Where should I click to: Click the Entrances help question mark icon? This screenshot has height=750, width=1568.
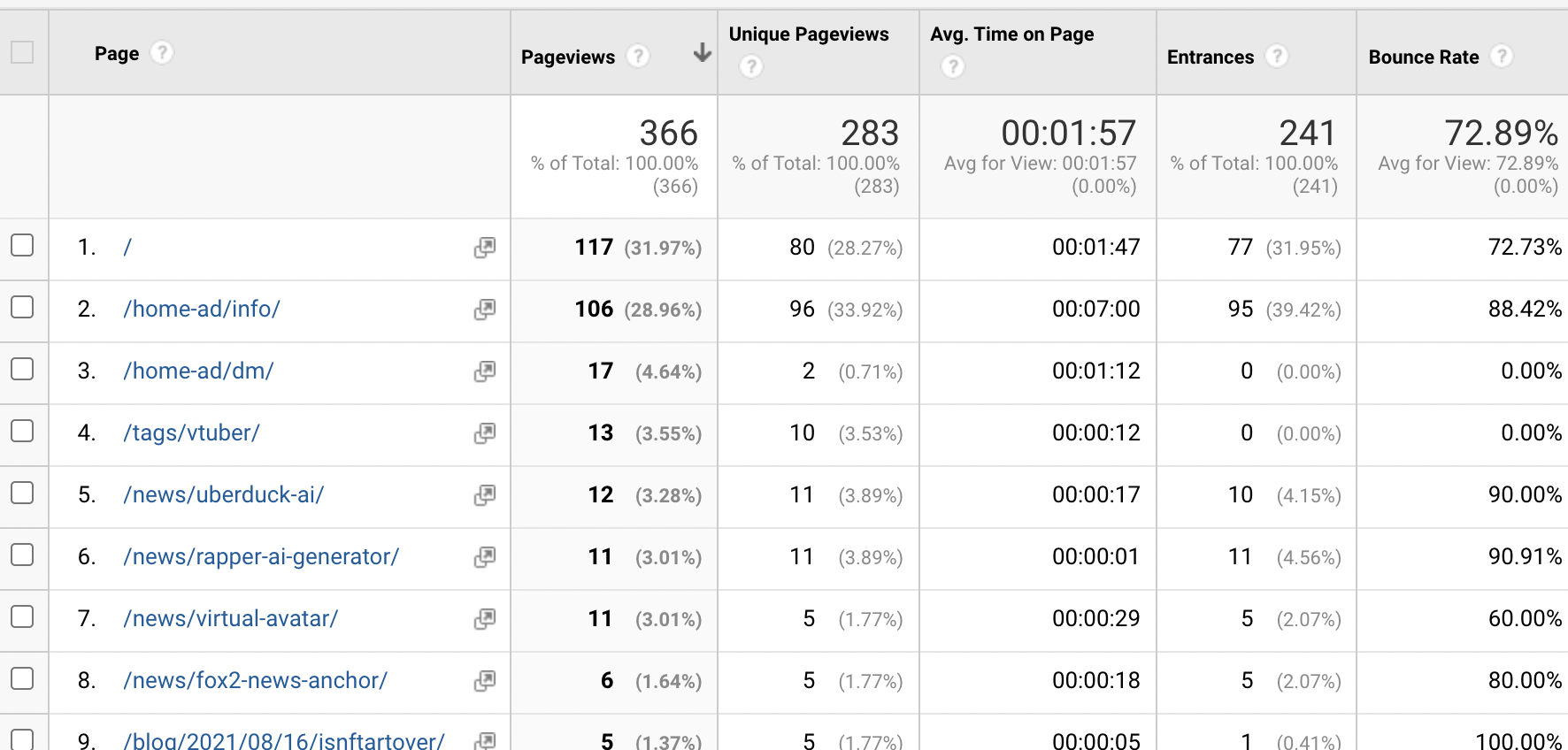pyautogui.click(x=1277, y=57)
